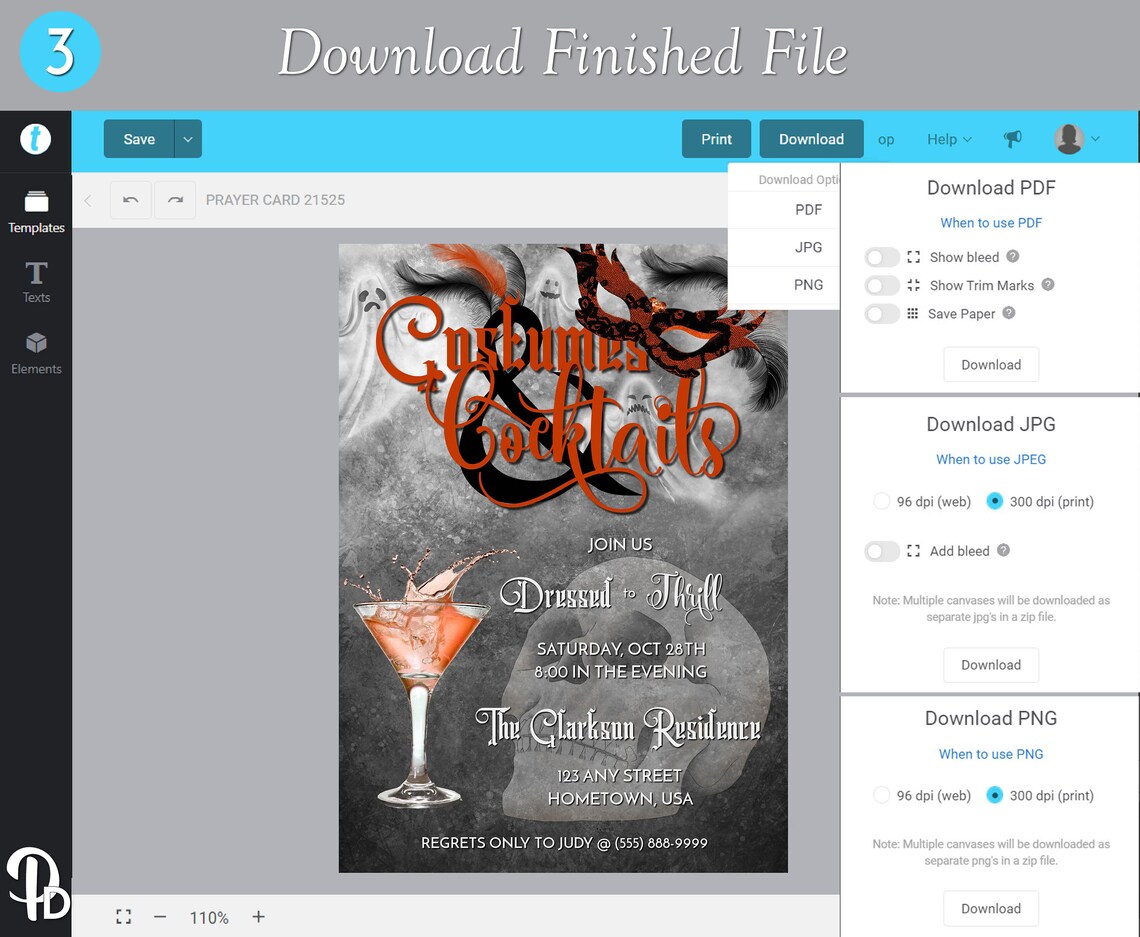Select 300 dpi (print) for PNG
Viewport: 1140px width, 937px height.
point(995,795)
